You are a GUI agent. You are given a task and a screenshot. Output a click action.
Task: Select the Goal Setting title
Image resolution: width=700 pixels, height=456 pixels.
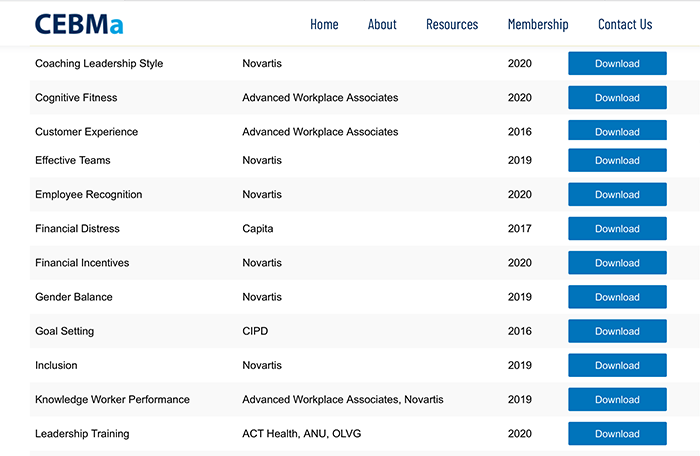(x=65, y=331)
